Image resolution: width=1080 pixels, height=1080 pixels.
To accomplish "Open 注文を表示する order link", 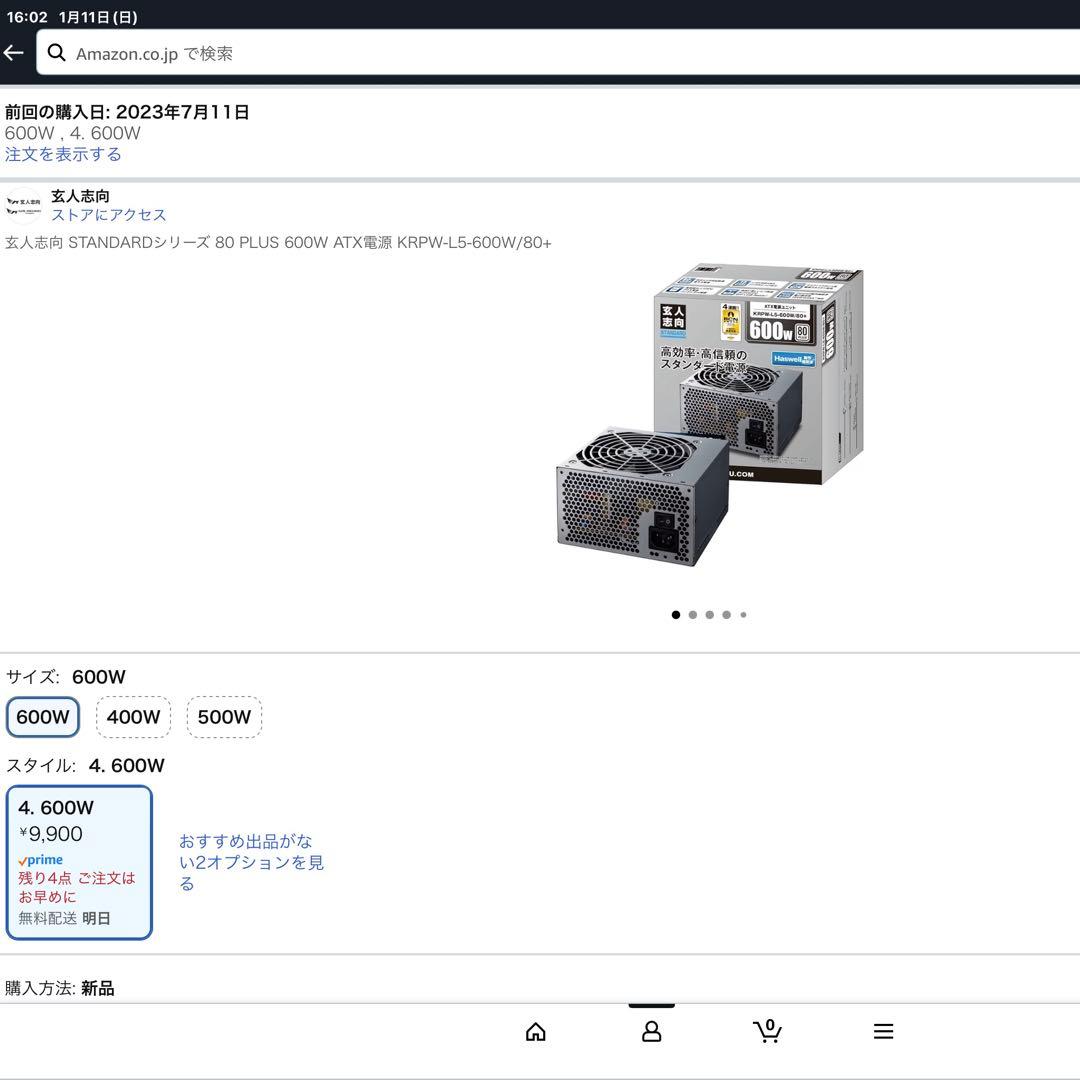I will (62, 154).
